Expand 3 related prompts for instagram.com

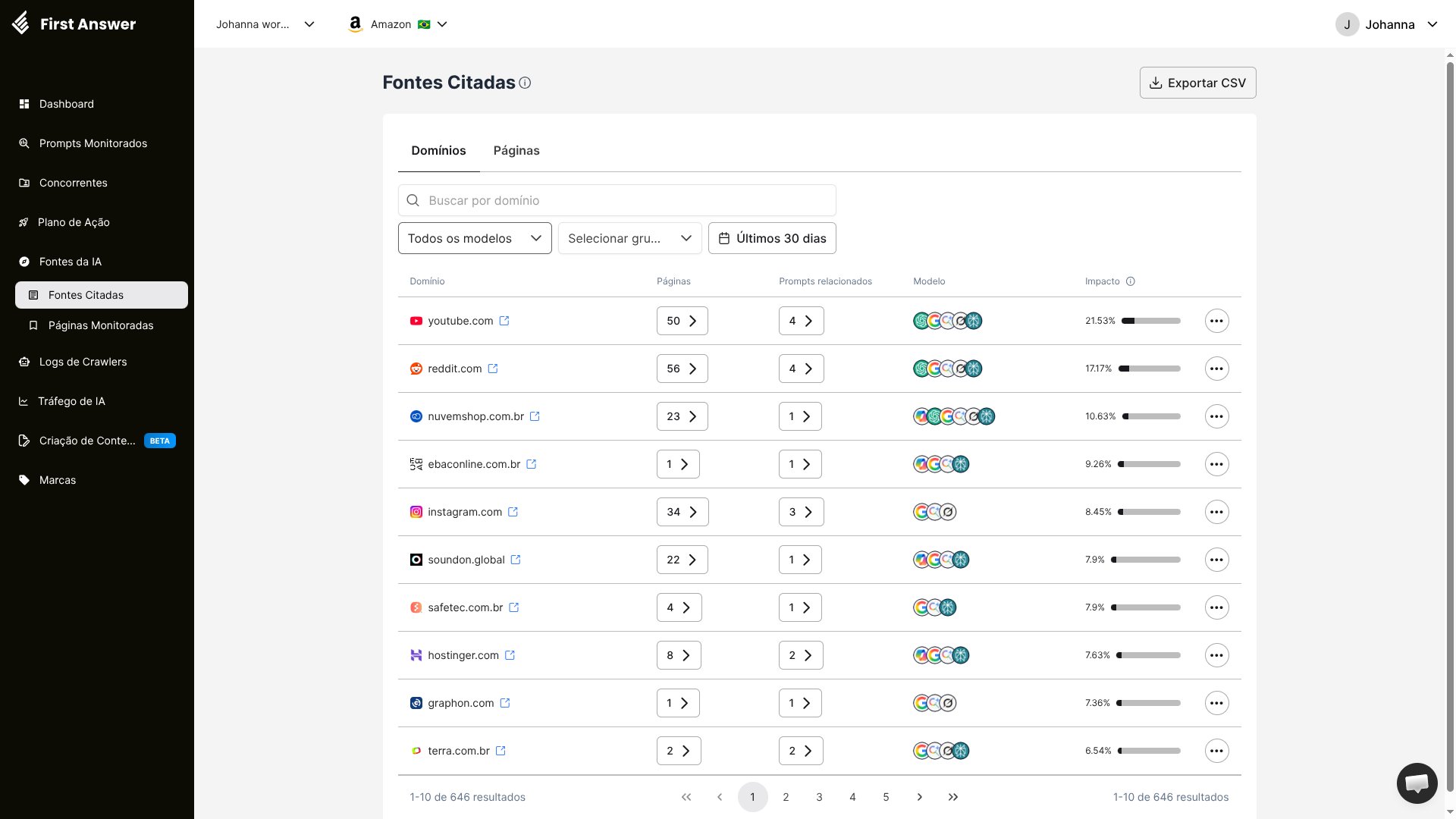[801, 512]
